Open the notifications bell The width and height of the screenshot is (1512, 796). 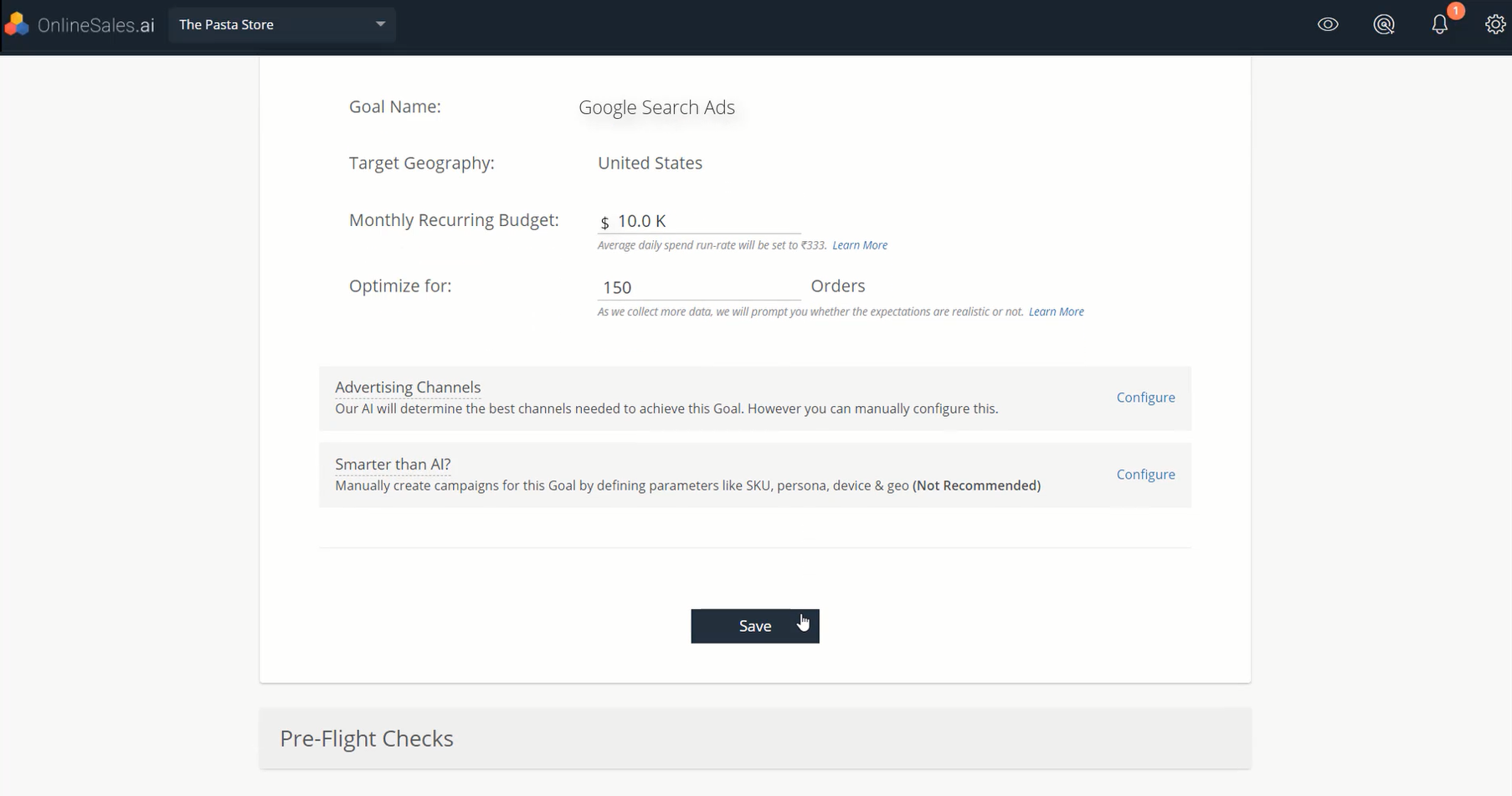pos(1440,24)
